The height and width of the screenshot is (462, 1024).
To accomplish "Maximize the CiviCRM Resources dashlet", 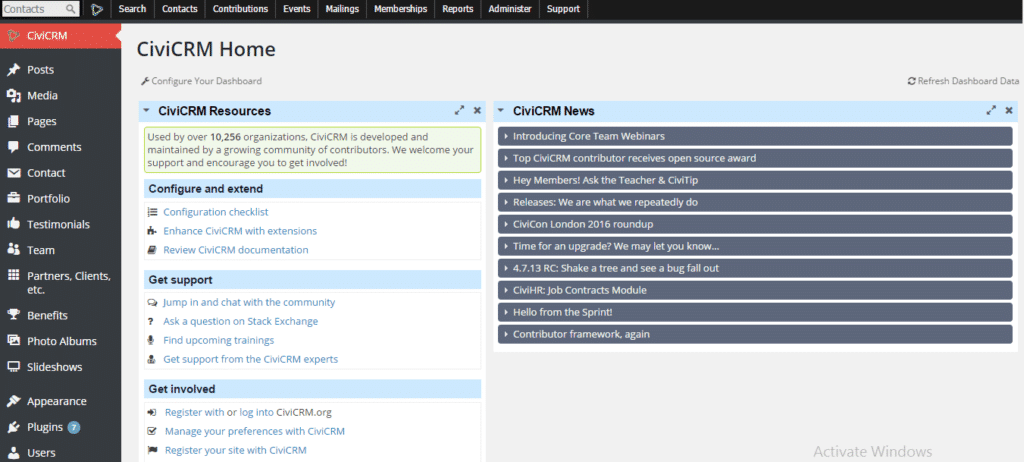I will 460,110.
